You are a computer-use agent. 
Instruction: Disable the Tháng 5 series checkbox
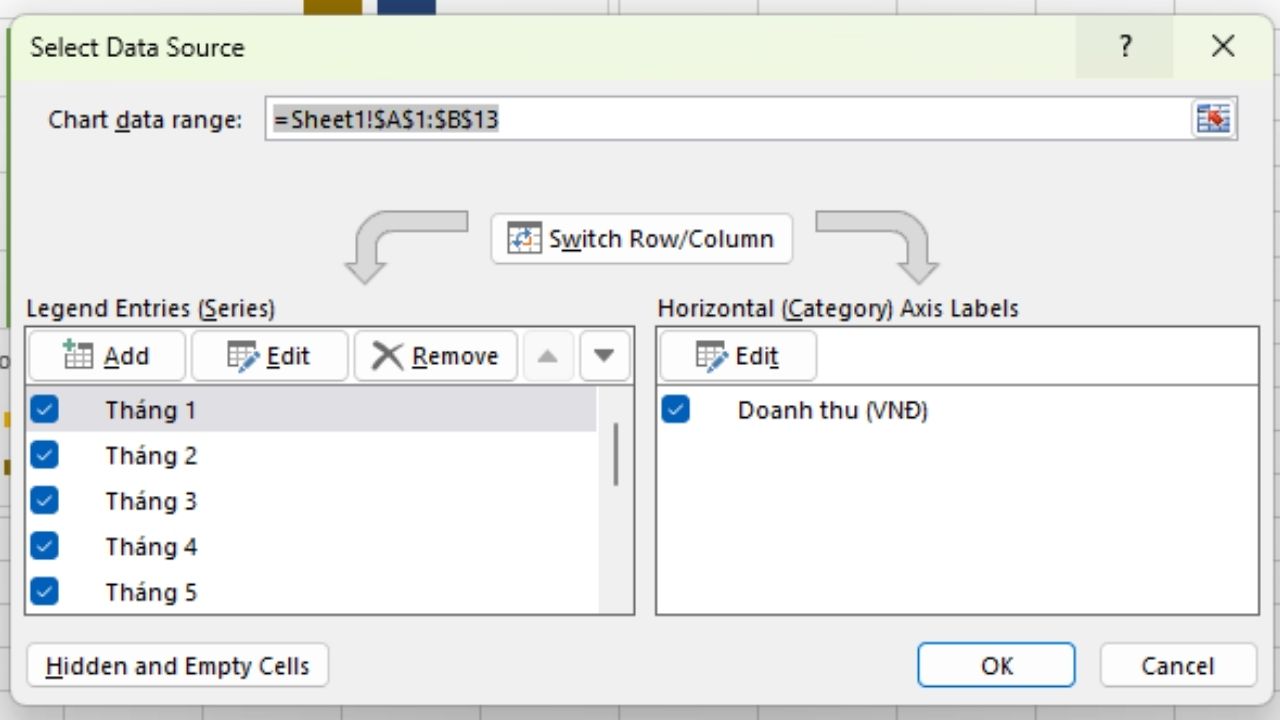[x=45, y=592]
